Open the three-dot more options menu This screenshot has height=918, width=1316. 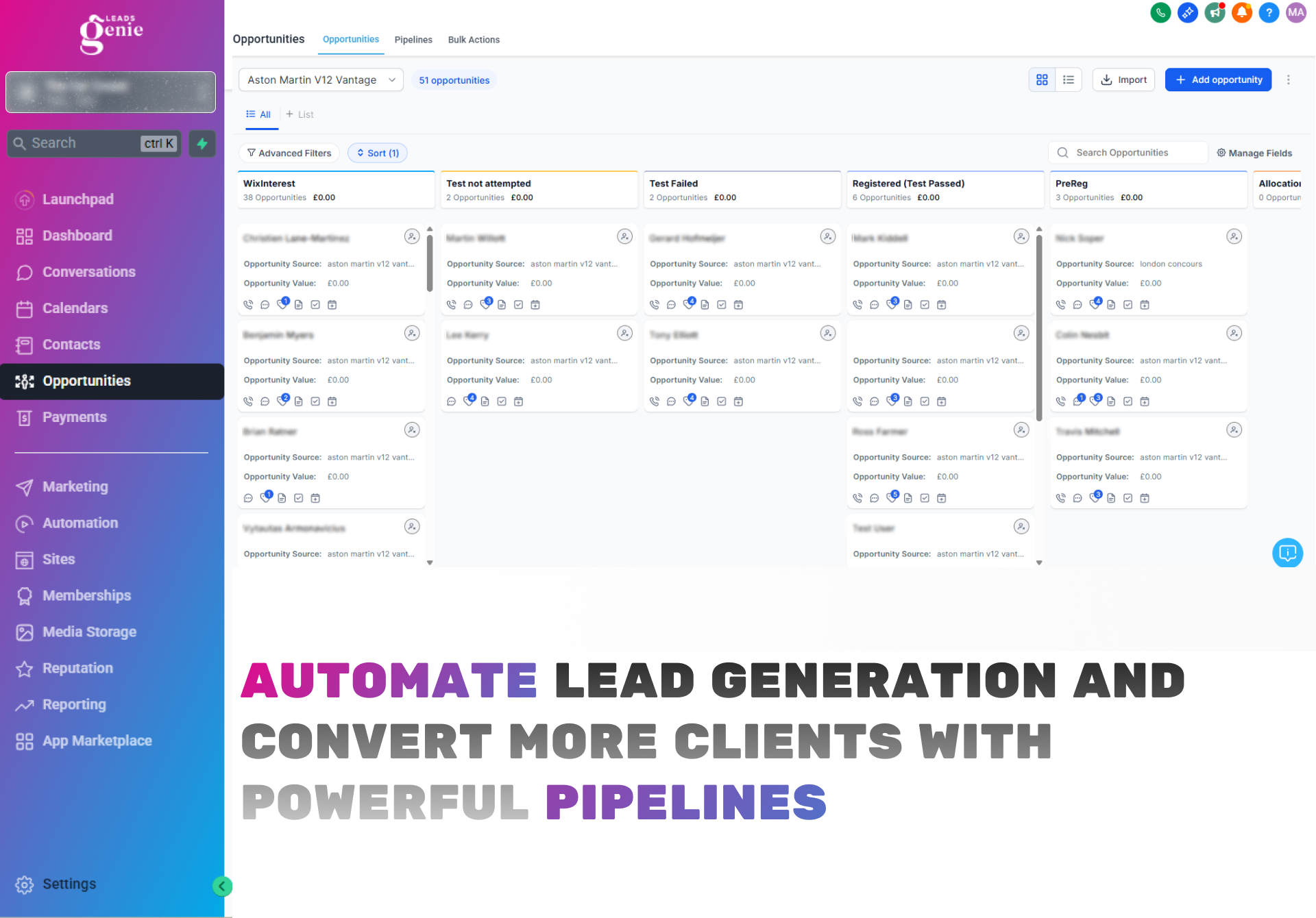coord(1288,79)
